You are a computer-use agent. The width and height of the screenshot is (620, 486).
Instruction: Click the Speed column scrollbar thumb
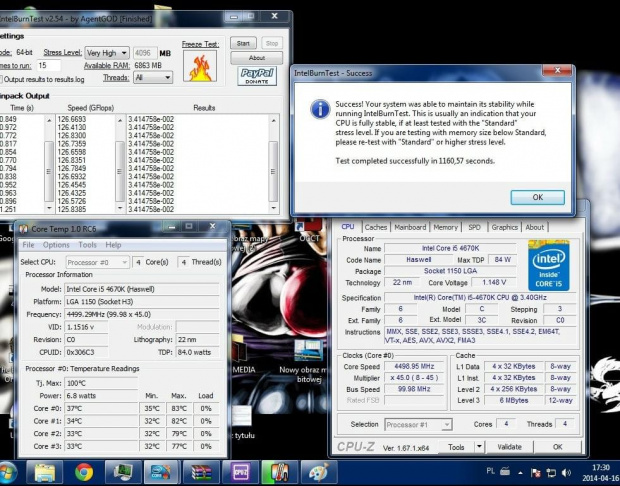click(x=120, y=172)
